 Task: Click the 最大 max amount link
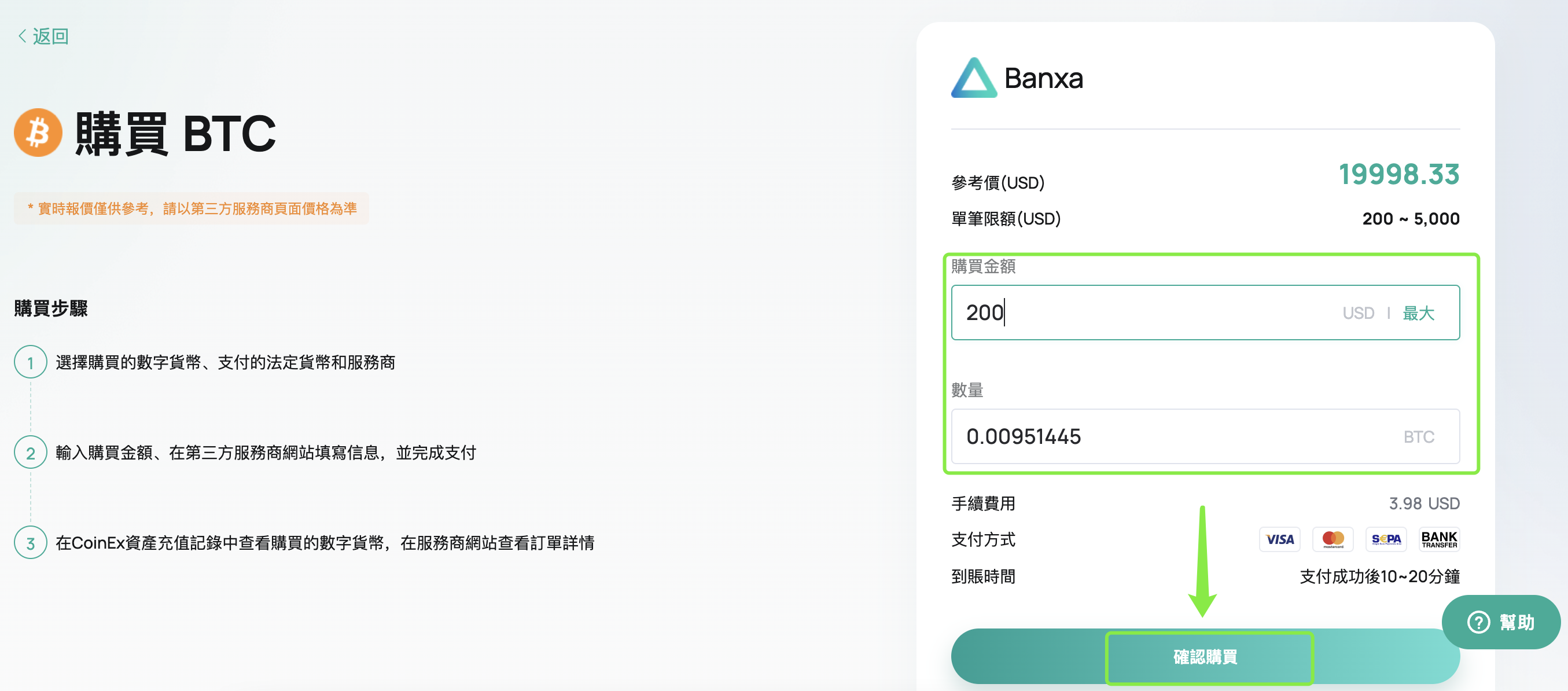[x=1418, y=313]
